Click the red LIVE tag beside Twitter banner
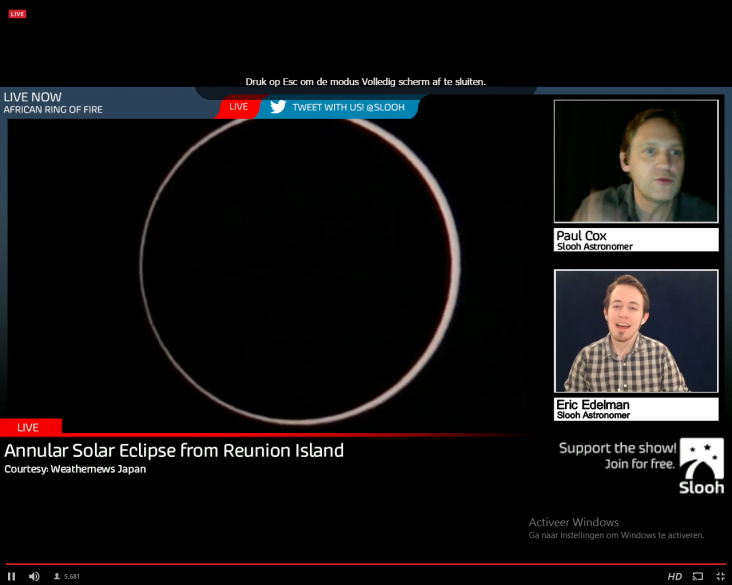The image size is (732, 585). (x=239, y=107)
